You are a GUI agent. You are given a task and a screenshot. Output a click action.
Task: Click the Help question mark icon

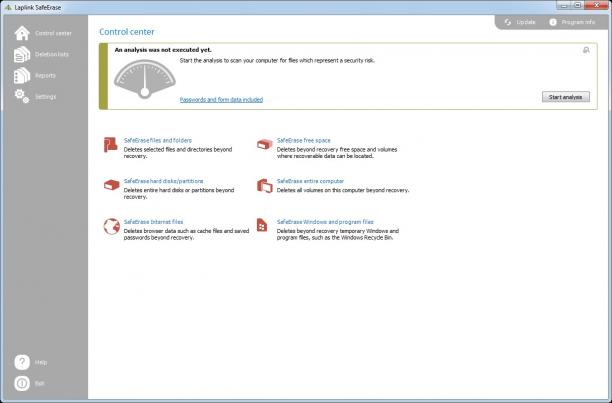pos(22,362)
